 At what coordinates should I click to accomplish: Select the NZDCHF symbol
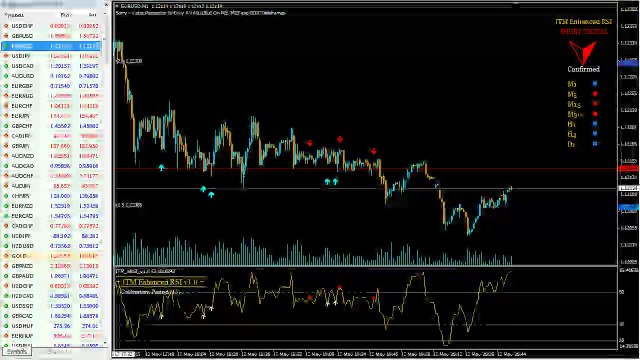pos(22,286)
